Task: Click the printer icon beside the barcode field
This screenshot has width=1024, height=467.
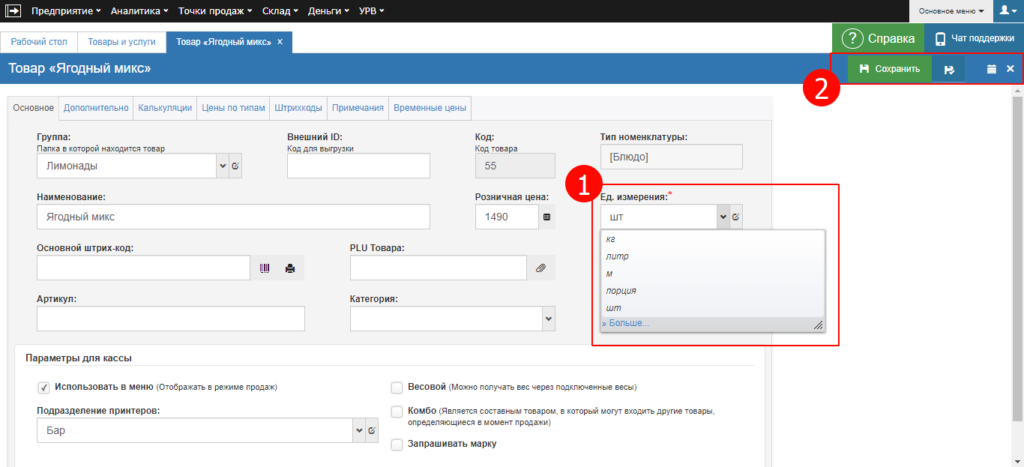Action: pos(290,268)
